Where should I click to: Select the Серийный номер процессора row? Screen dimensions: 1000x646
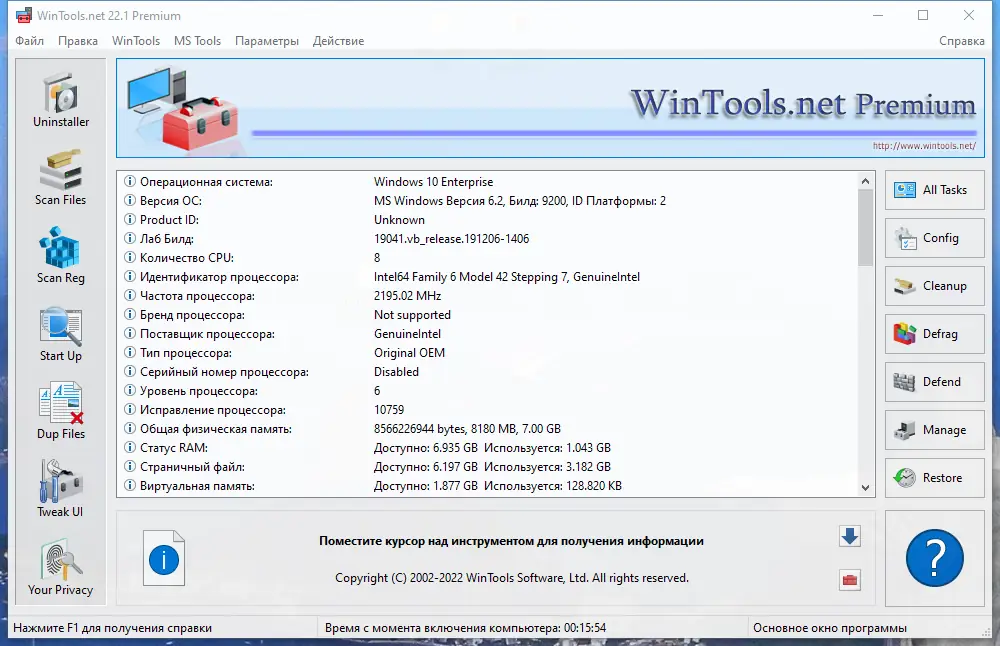tap(488, 372)
